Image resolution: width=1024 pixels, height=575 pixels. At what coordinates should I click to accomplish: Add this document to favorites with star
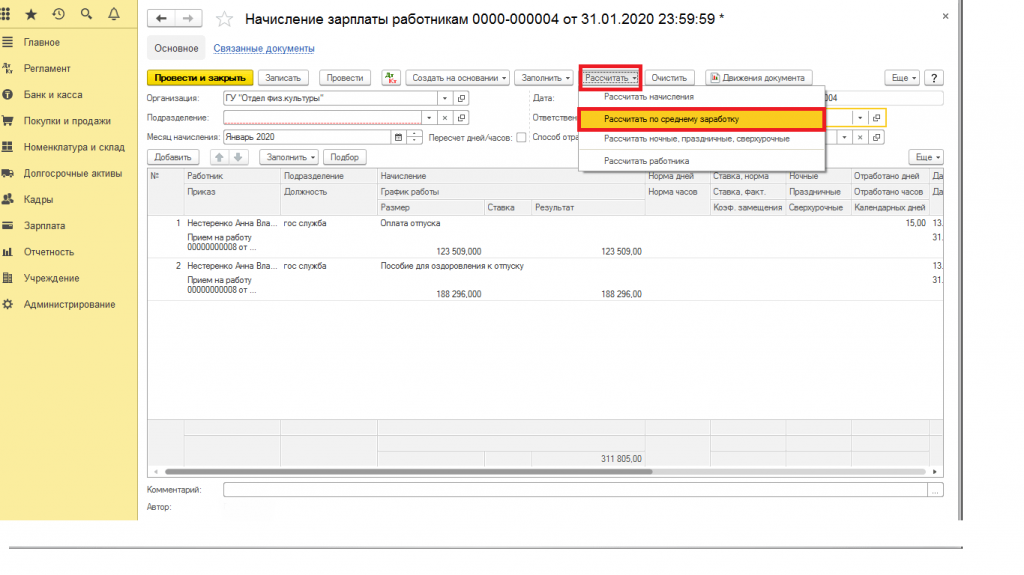224,19
